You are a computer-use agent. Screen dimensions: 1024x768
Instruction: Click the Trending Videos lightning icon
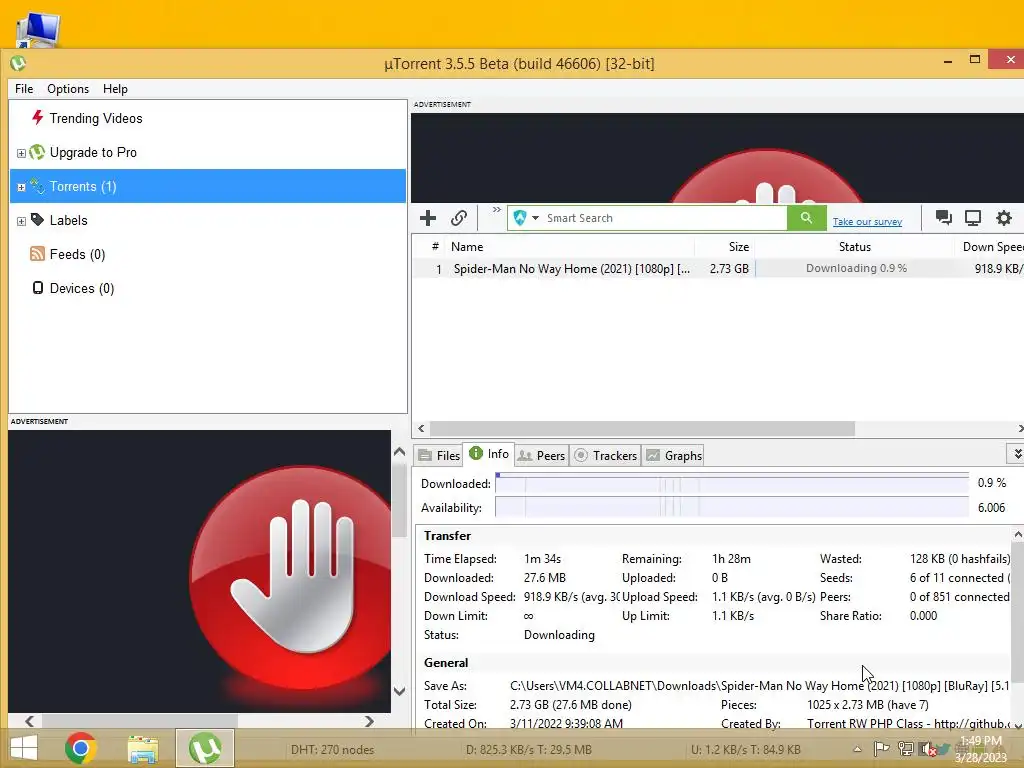pyautogui.click(x=37, y=118)
